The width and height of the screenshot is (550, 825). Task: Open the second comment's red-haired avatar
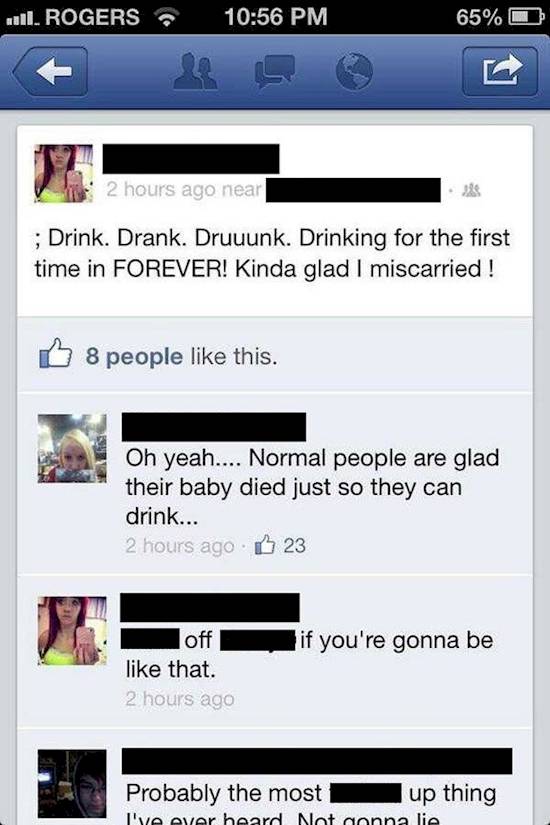(72, 631)
